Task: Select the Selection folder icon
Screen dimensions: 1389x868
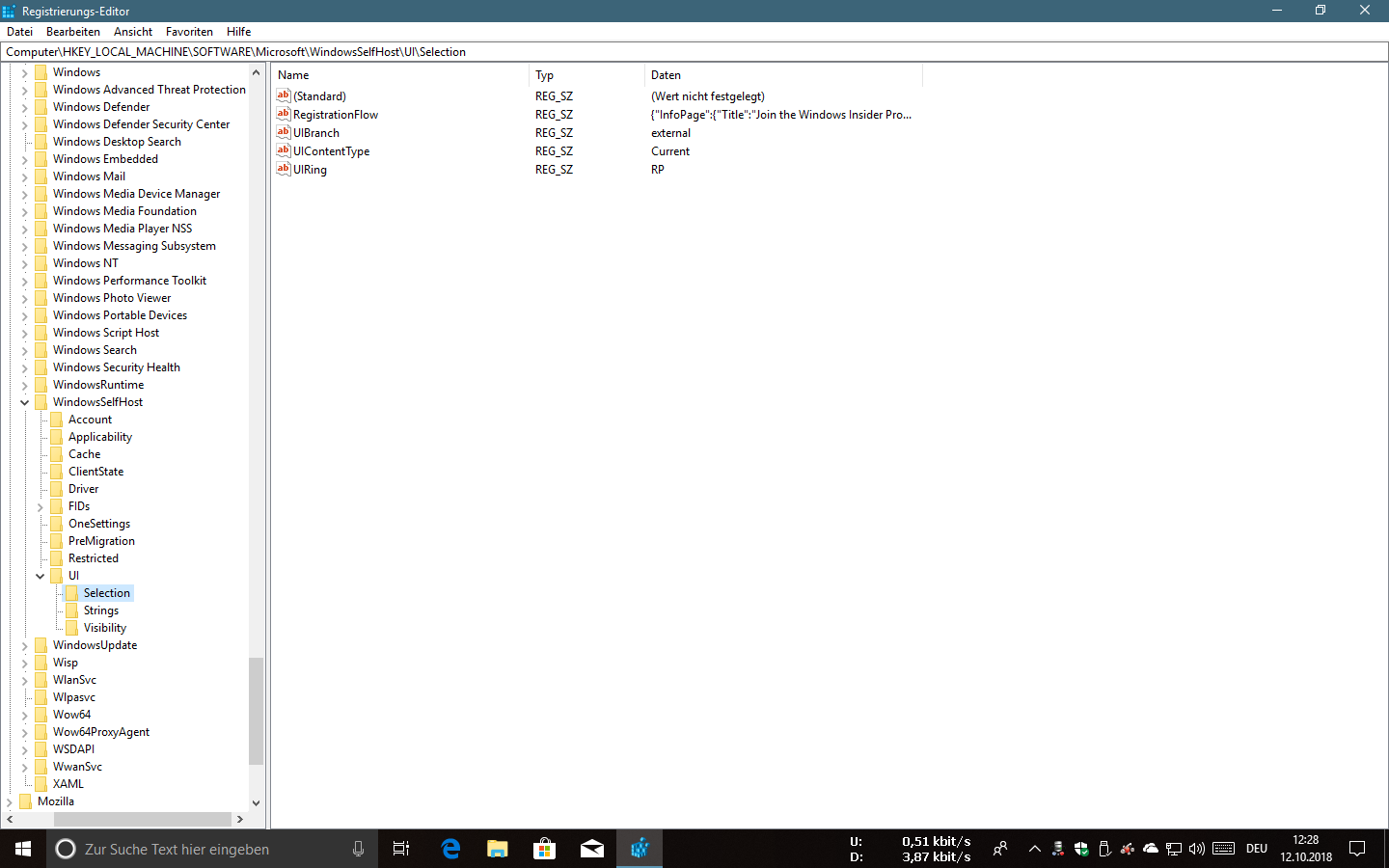Action: pos(71,593)
